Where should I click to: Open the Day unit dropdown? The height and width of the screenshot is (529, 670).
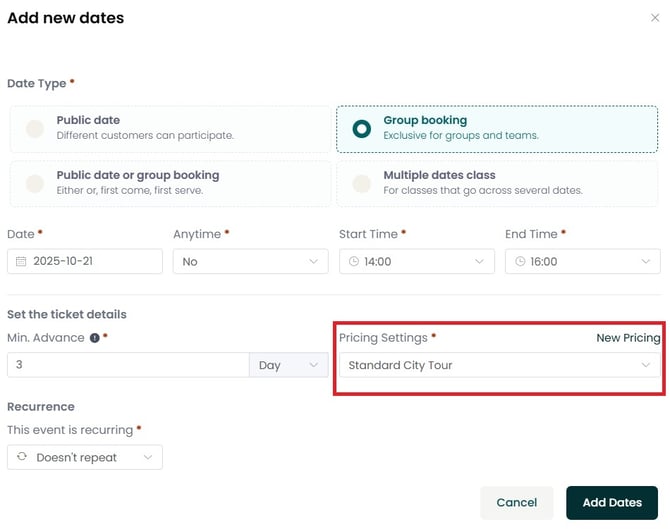288,366
